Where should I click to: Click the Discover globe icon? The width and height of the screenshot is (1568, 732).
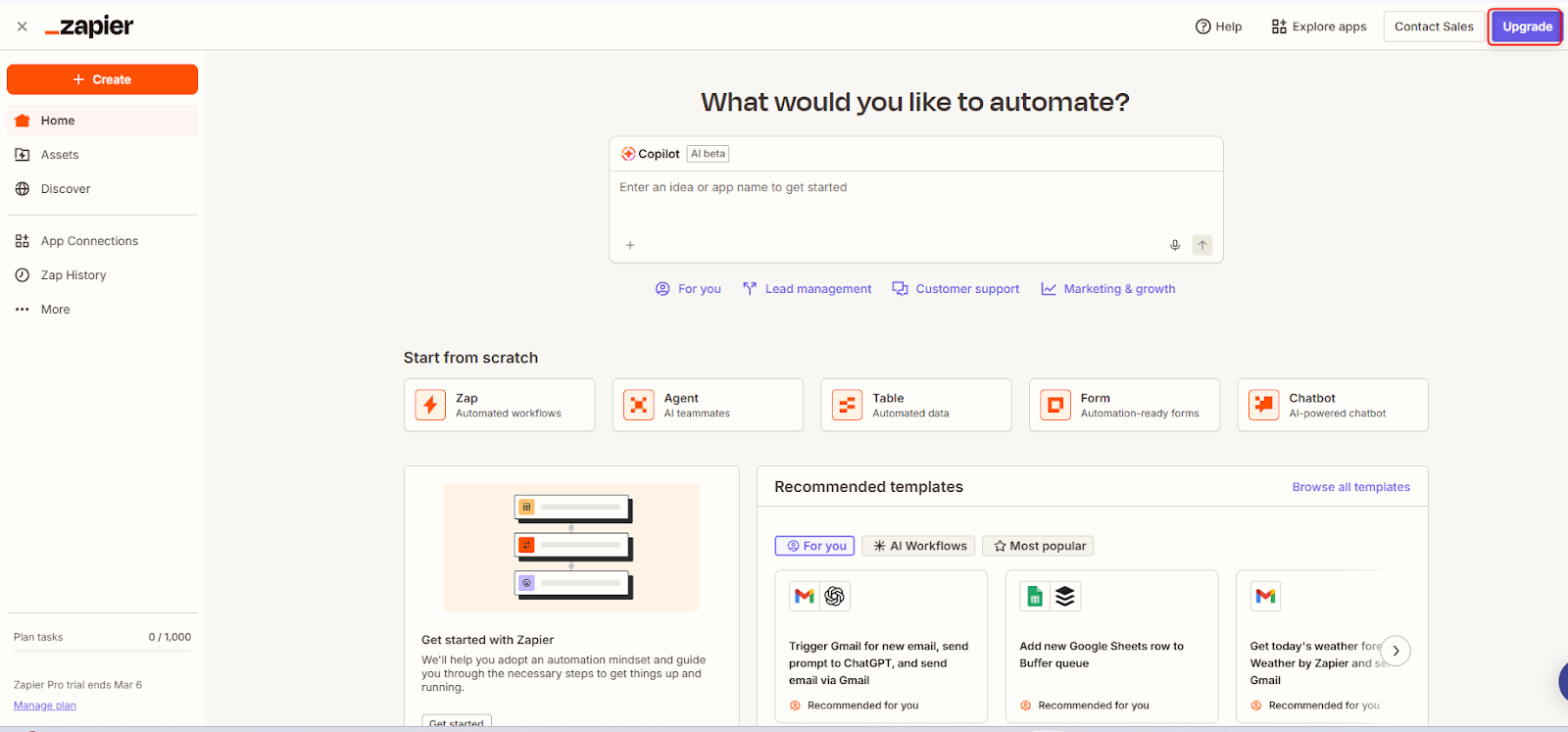tap(23, 189)
